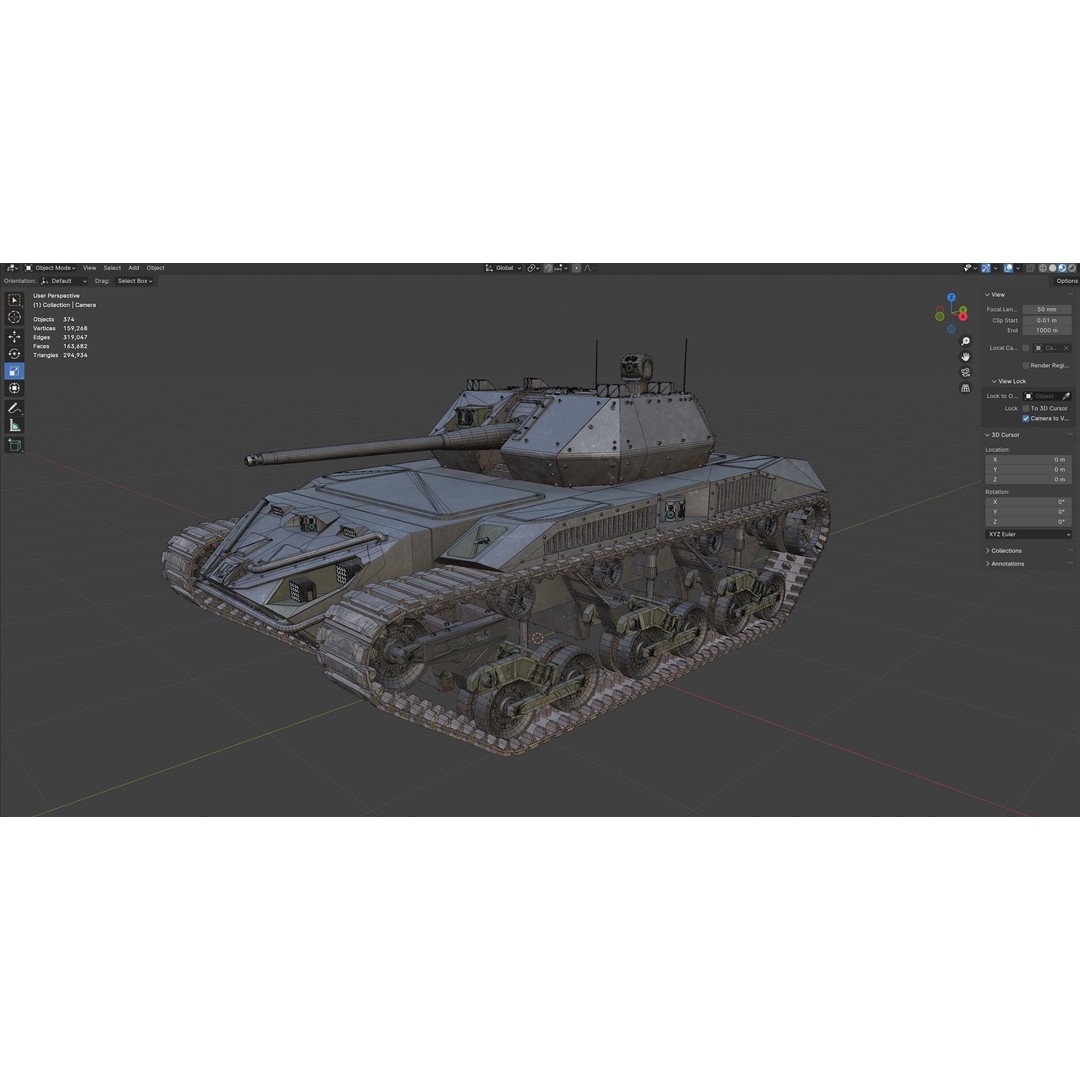Click the Object menu
Viewport: 1080px width, 1080px height.
pyautogui.click(x=155, y=267)
